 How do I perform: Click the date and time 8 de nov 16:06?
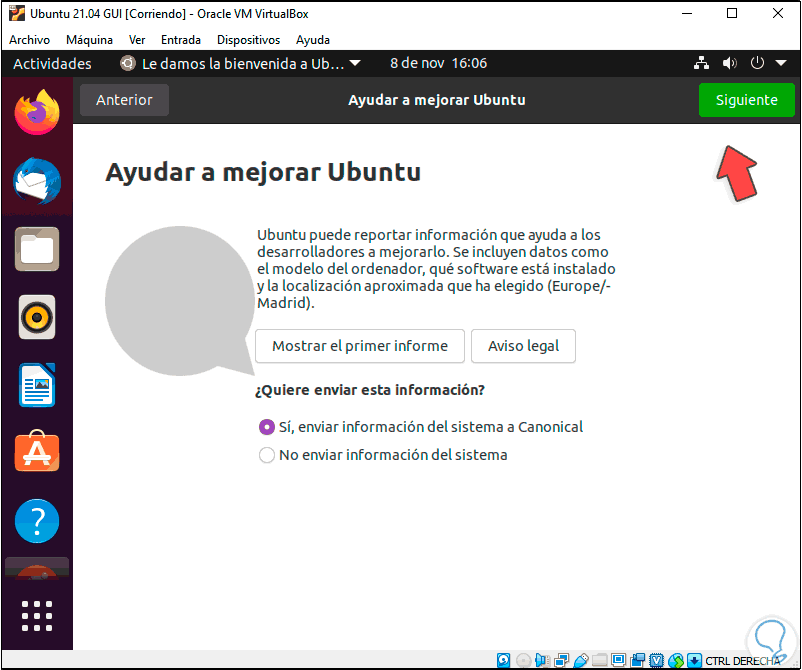coord(438,63)
